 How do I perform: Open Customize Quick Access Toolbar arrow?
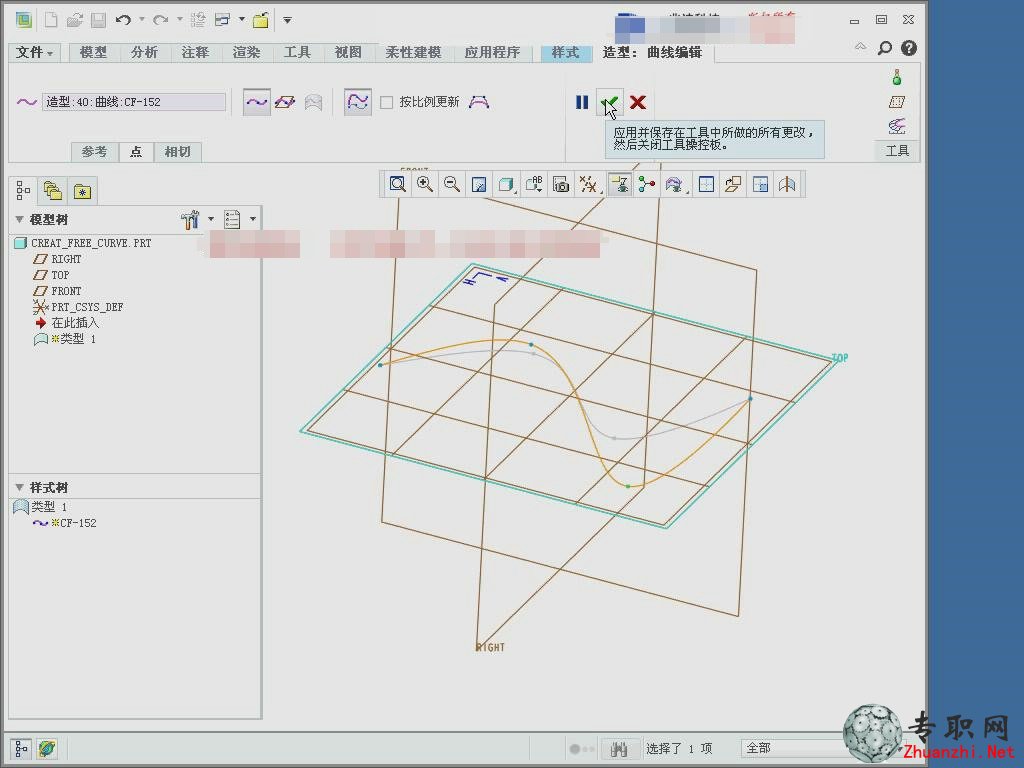tap(287, 20)
